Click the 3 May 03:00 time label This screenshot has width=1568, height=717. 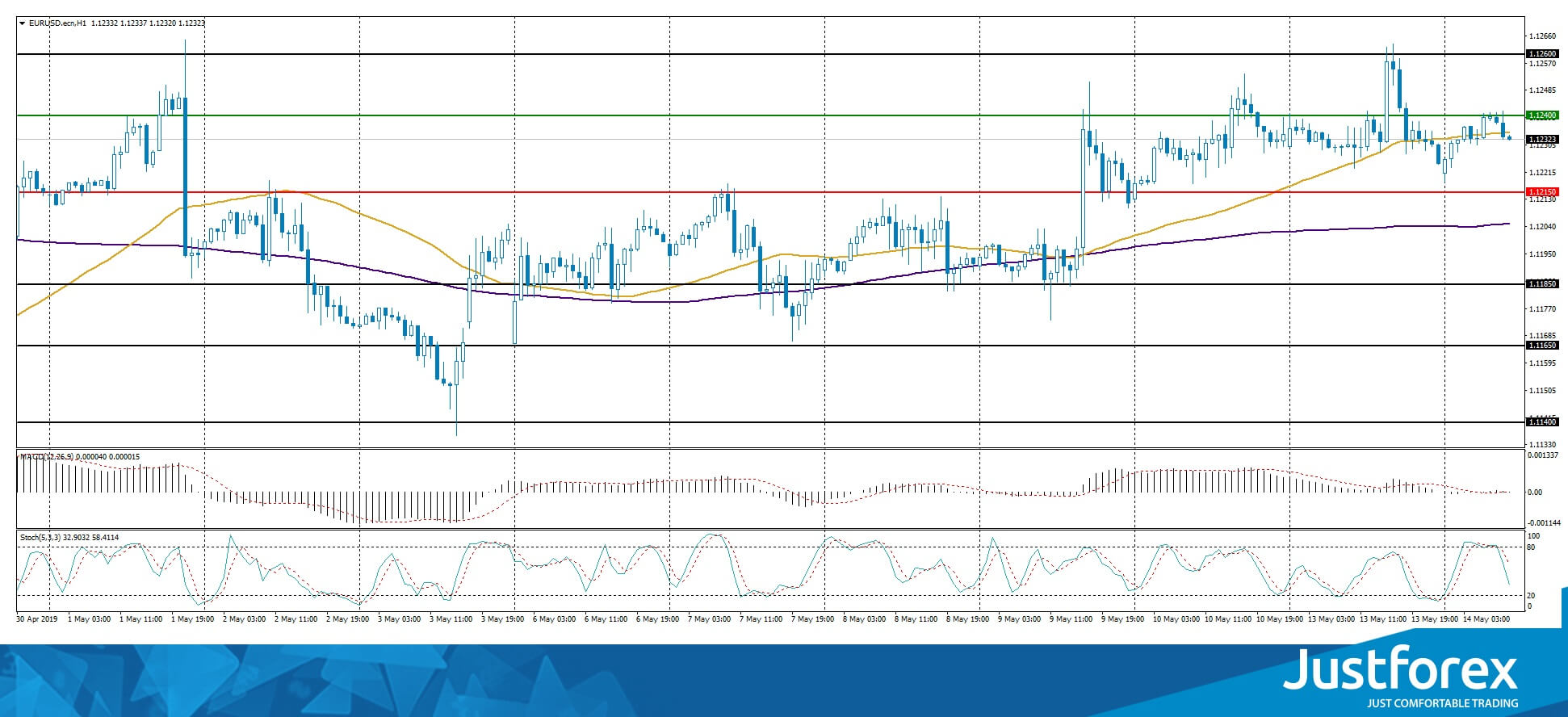click(400, 619)
